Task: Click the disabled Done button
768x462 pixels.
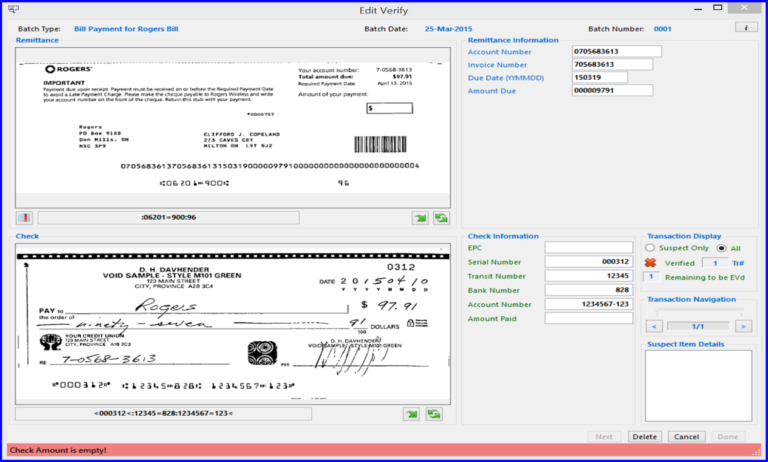Action: [727, 437]
